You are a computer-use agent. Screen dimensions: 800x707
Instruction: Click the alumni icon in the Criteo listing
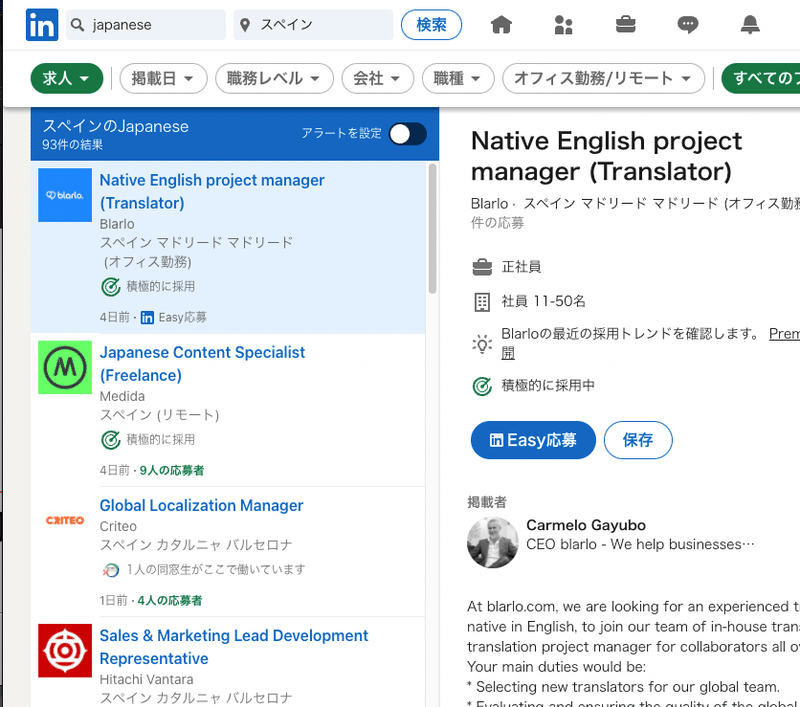tap(111, 570)
